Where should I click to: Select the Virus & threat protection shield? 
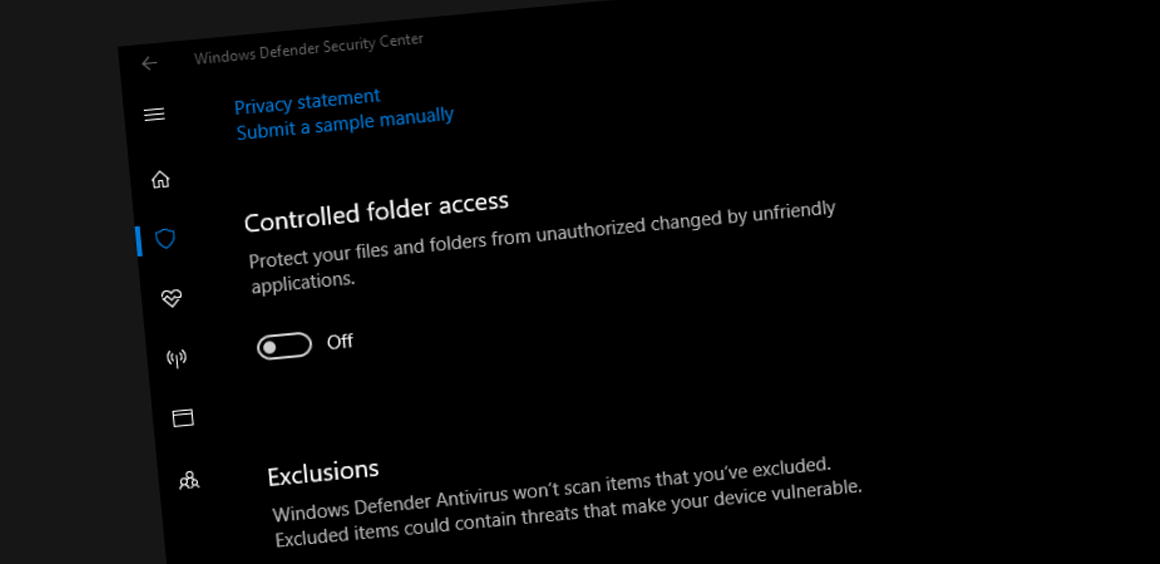coord(165,239)
